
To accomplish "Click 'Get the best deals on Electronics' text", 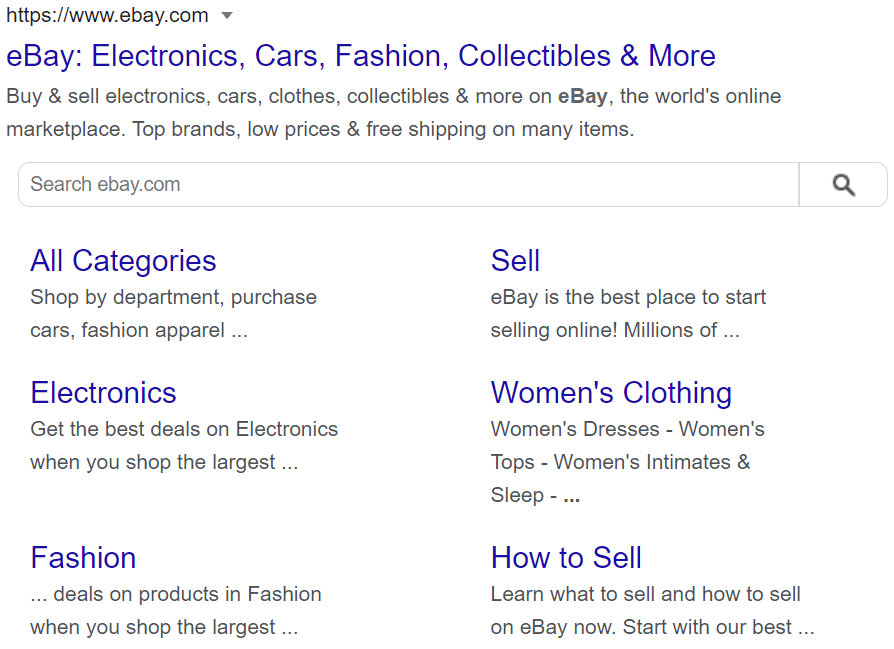I will coord(184,429).
